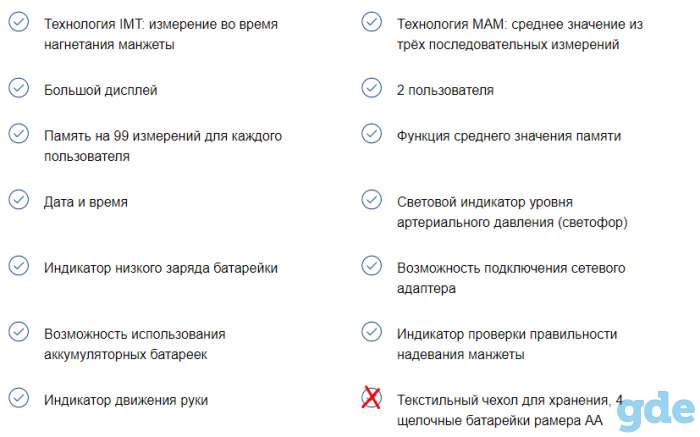
Task: Click checkmark beside Индикатор проверки правильности надевания
Action: pos(371,332)
